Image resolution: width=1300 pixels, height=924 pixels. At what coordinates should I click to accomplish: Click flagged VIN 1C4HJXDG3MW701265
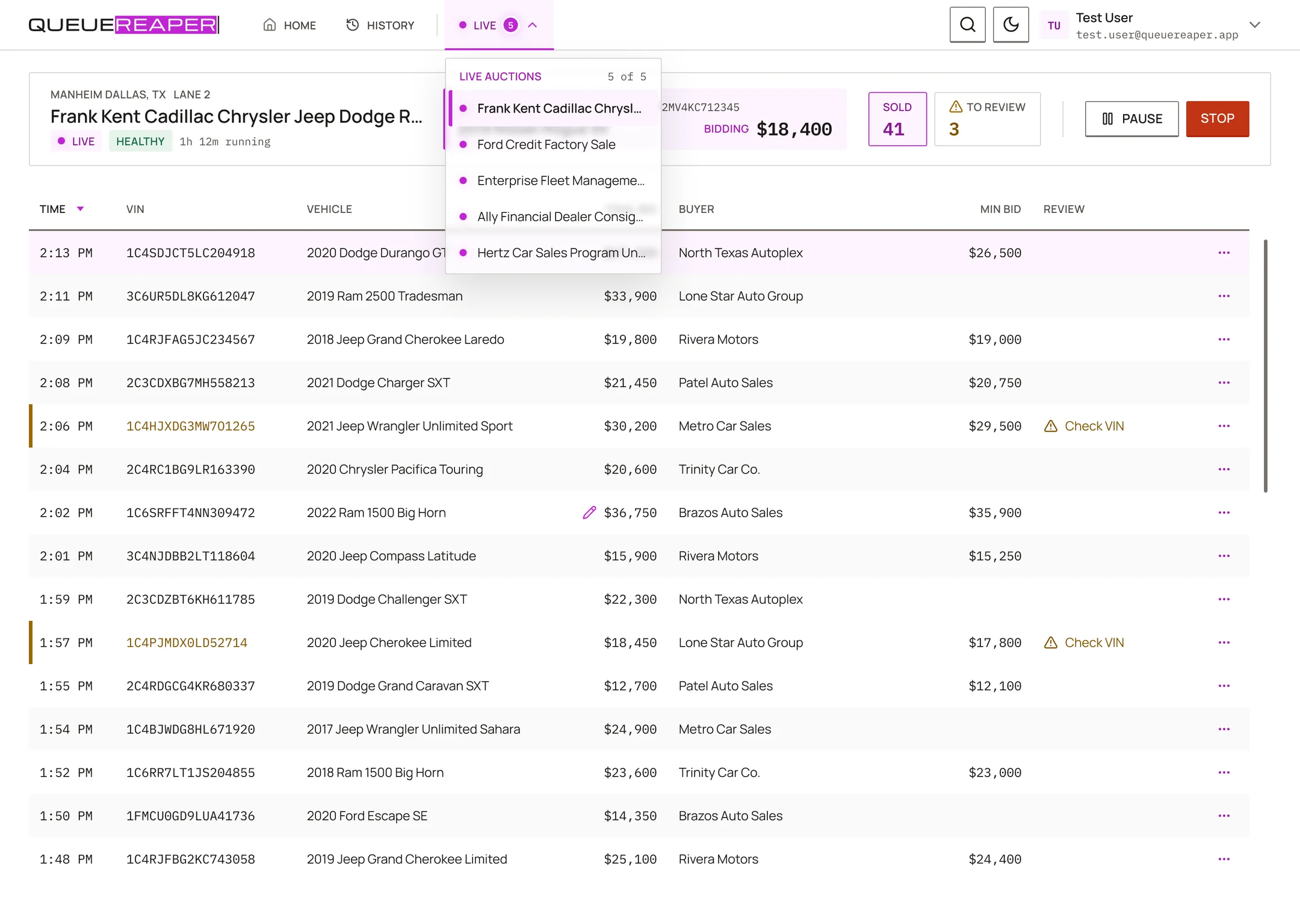[x=191, y=426]
